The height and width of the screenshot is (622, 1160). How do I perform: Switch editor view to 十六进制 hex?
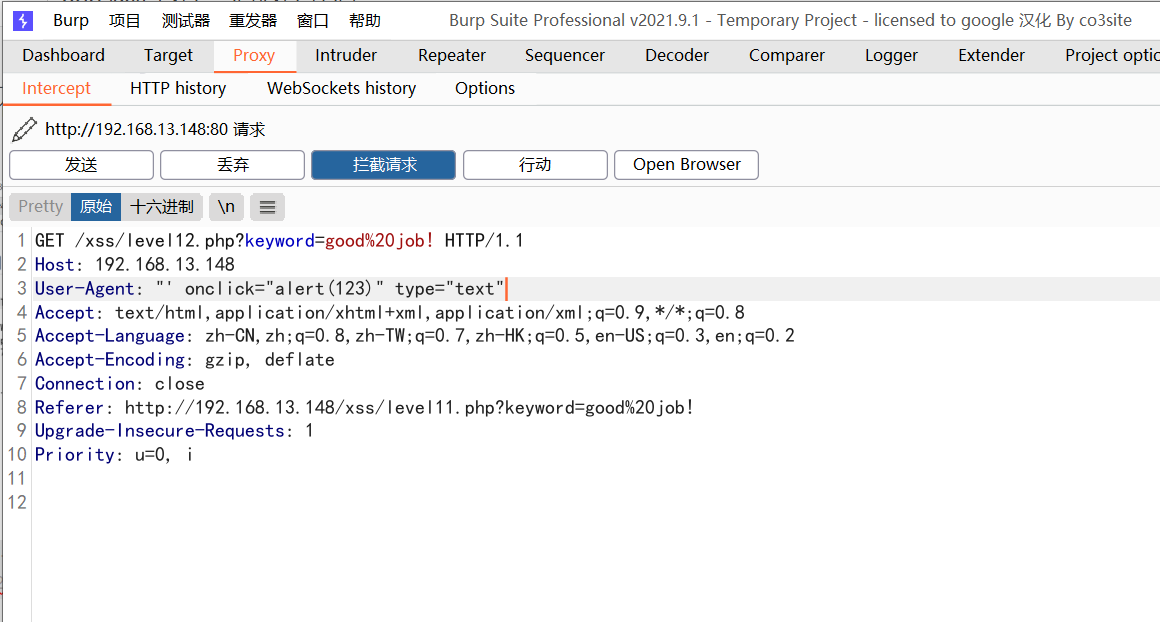tap(162, 207)
